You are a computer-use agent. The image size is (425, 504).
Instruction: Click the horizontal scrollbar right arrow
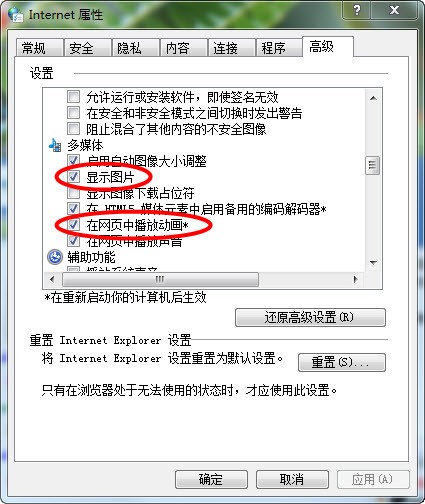pyautogui.click(x=356, y=279)
